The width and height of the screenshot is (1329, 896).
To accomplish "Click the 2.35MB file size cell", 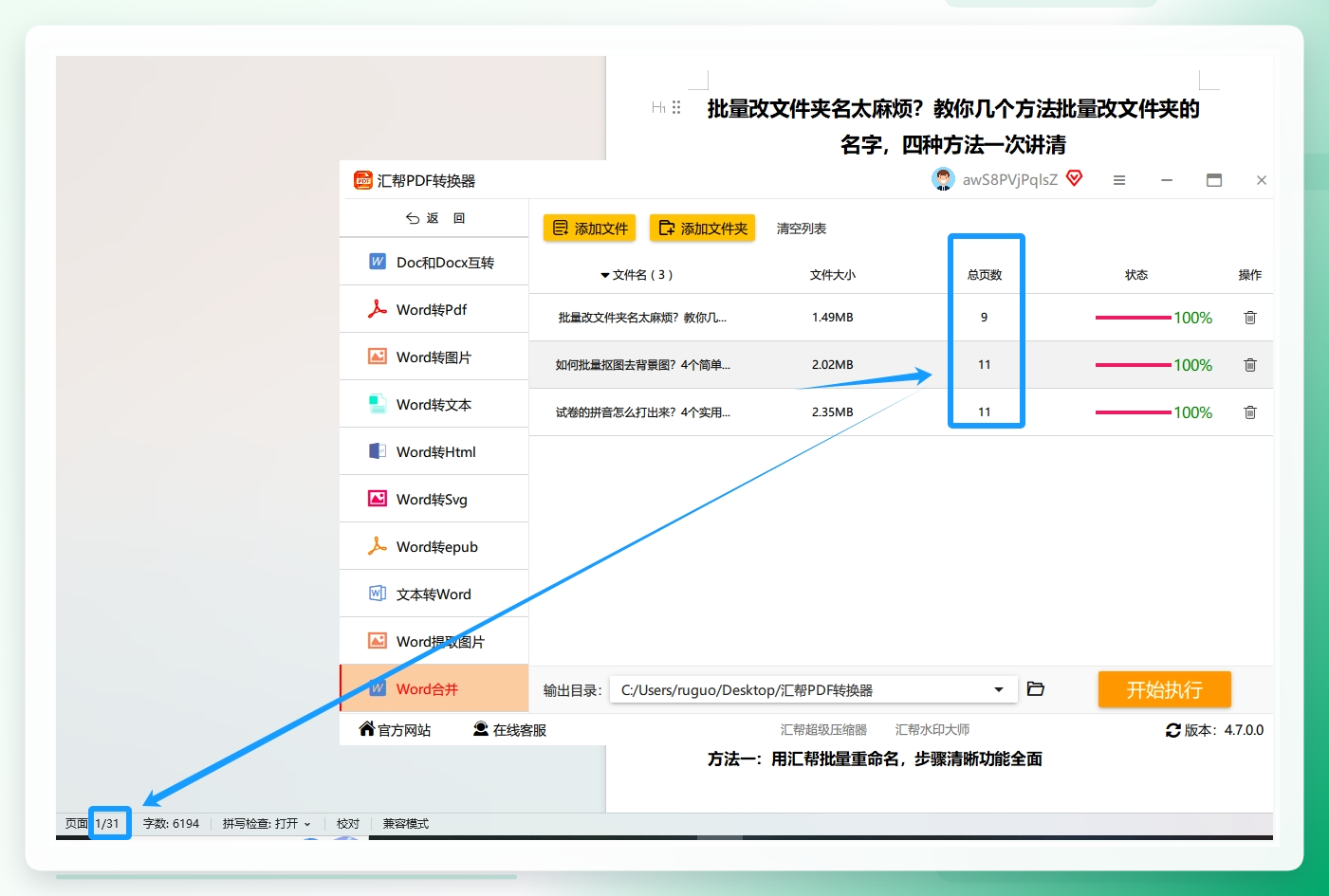I will click(x=832, y=412).
